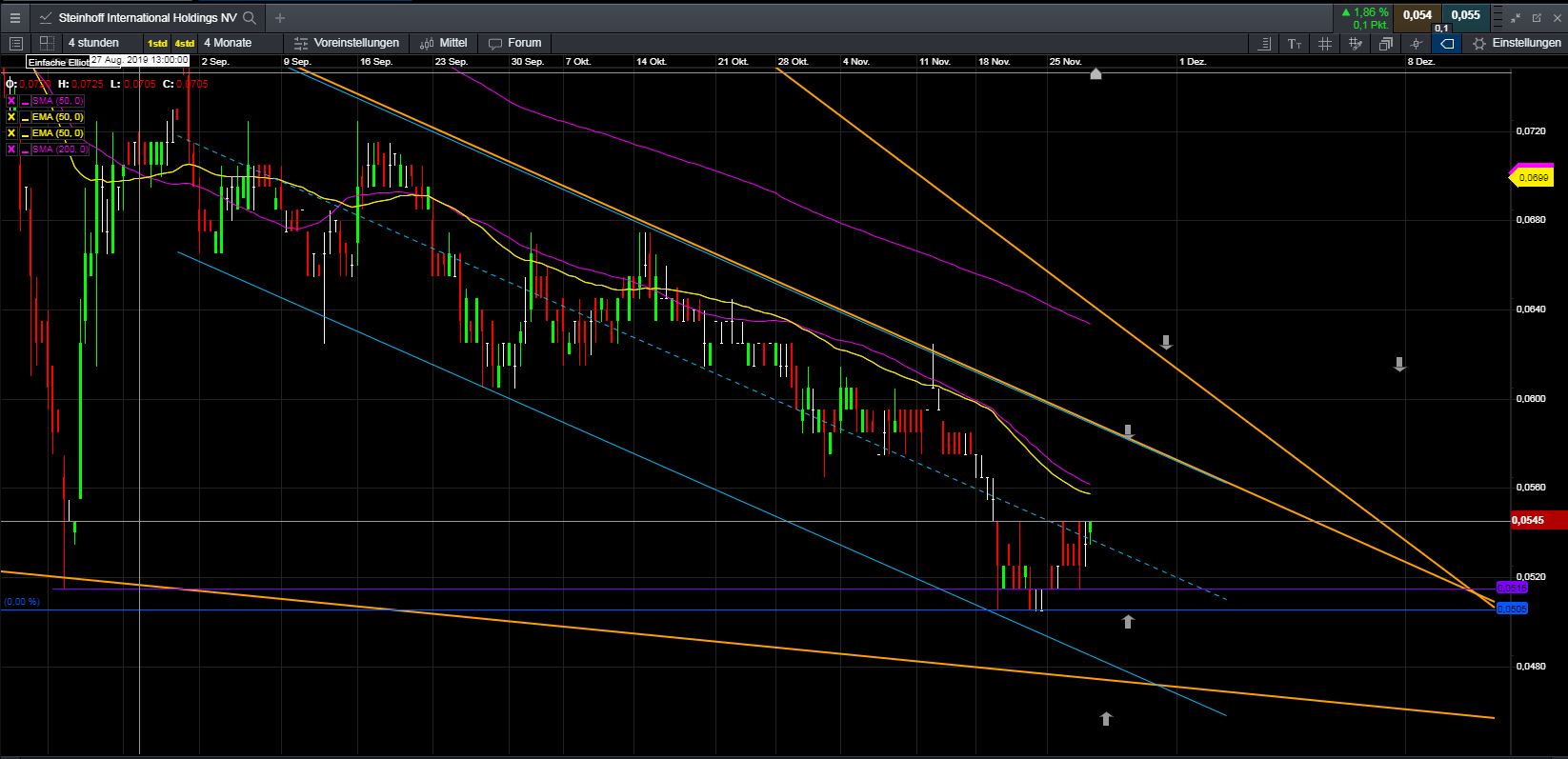Viewport: 1568px width, 759px height.
Task: Click the '28 Okt.' date axis label
Action: (793, 61)
